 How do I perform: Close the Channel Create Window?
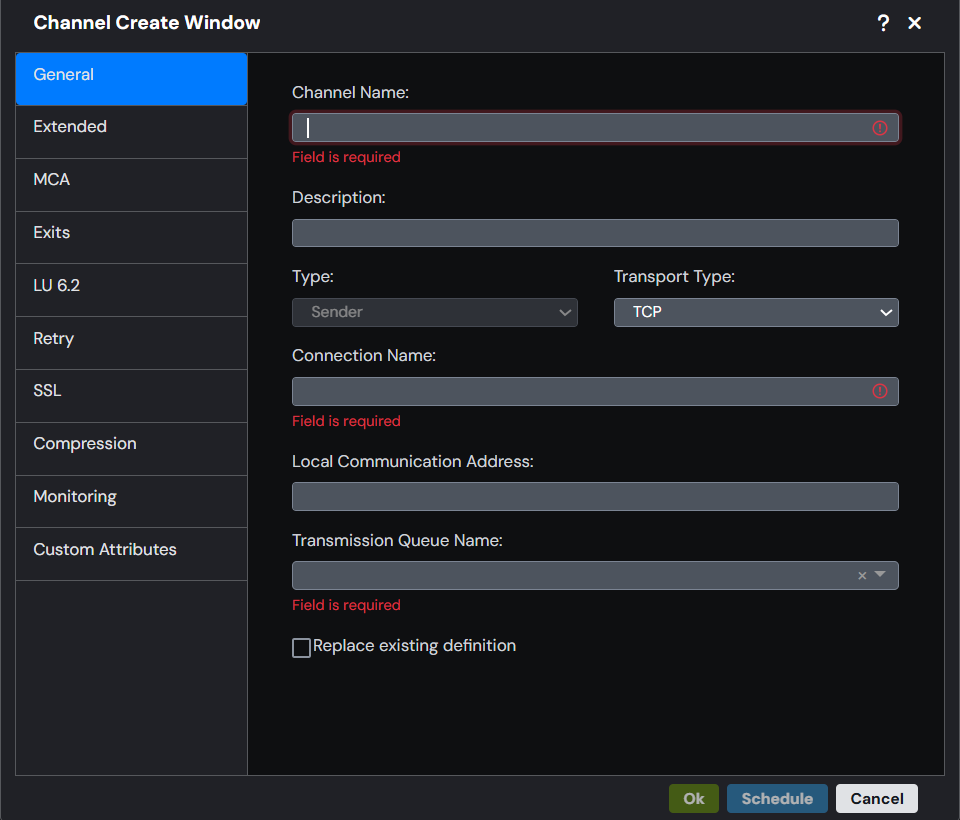(x=914, y=23)
